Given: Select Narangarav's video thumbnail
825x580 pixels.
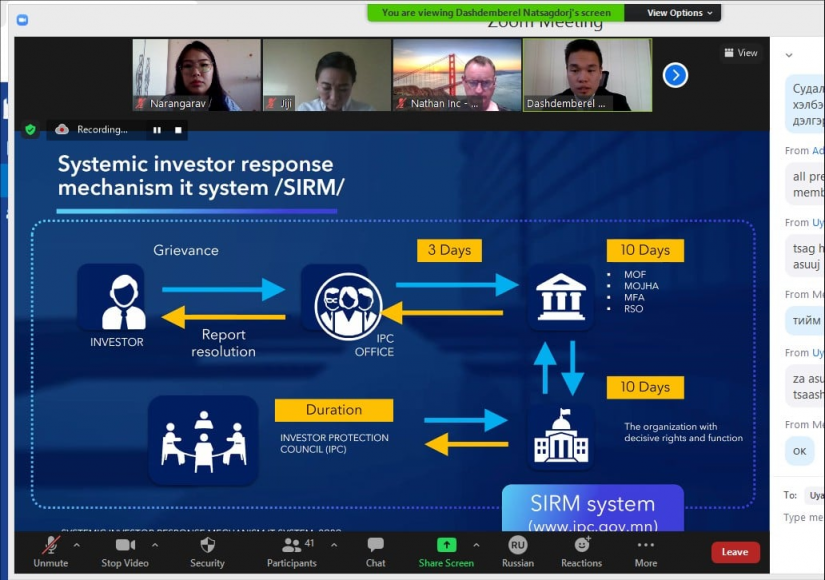Looking at the screenshot, I should pos(197,75).
